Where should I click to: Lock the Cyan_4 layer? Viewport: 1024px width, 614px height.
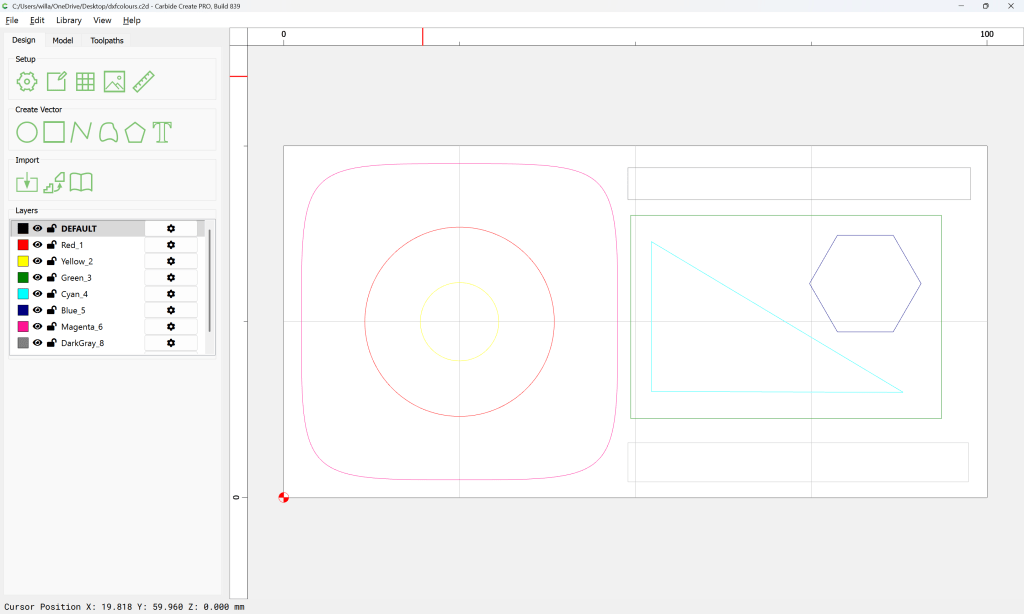(x=50, y=293)
